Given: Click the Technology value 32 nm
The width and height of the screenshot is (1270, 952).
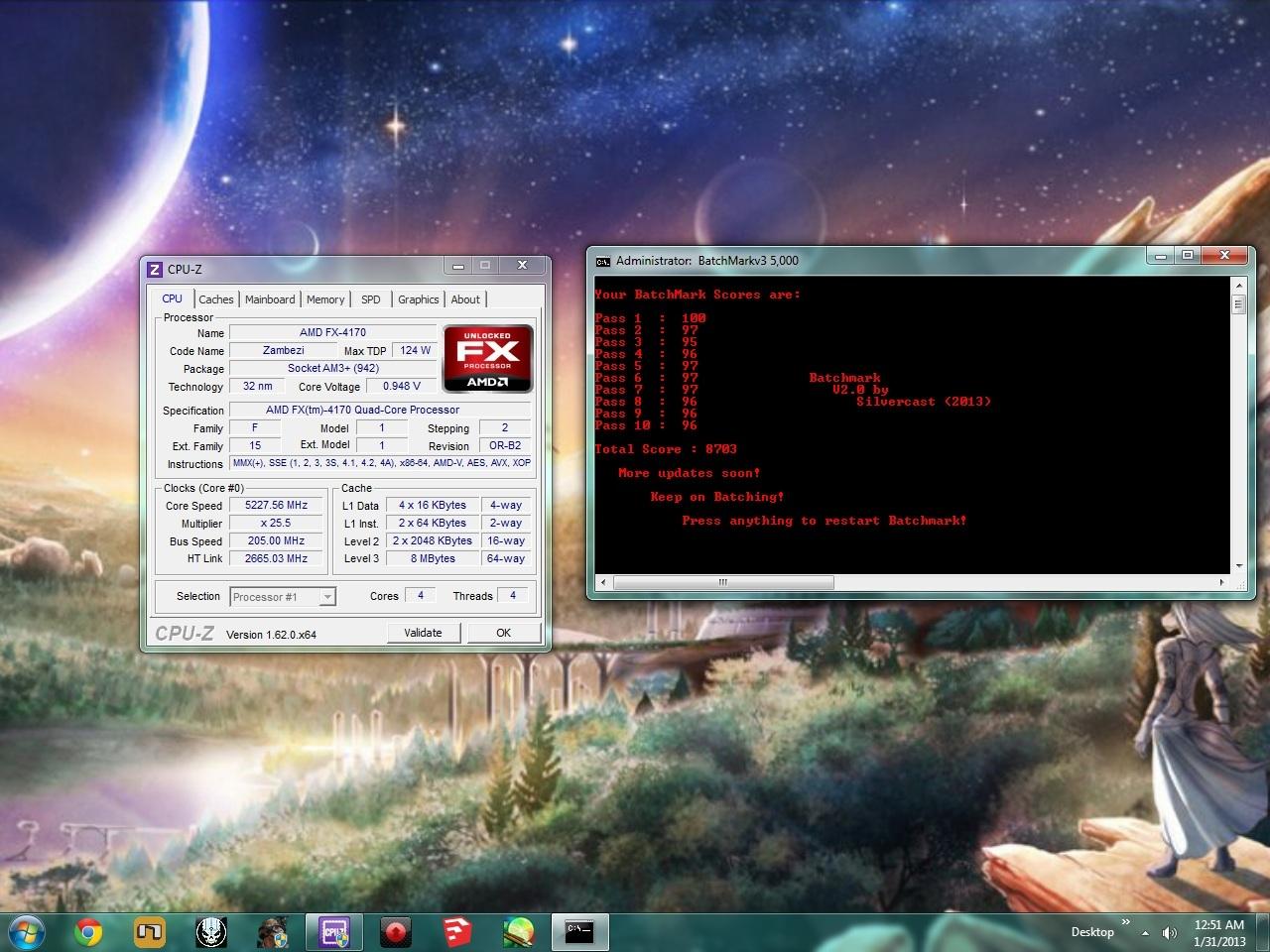Looking at the screenshot, I should tap(257, 386).
